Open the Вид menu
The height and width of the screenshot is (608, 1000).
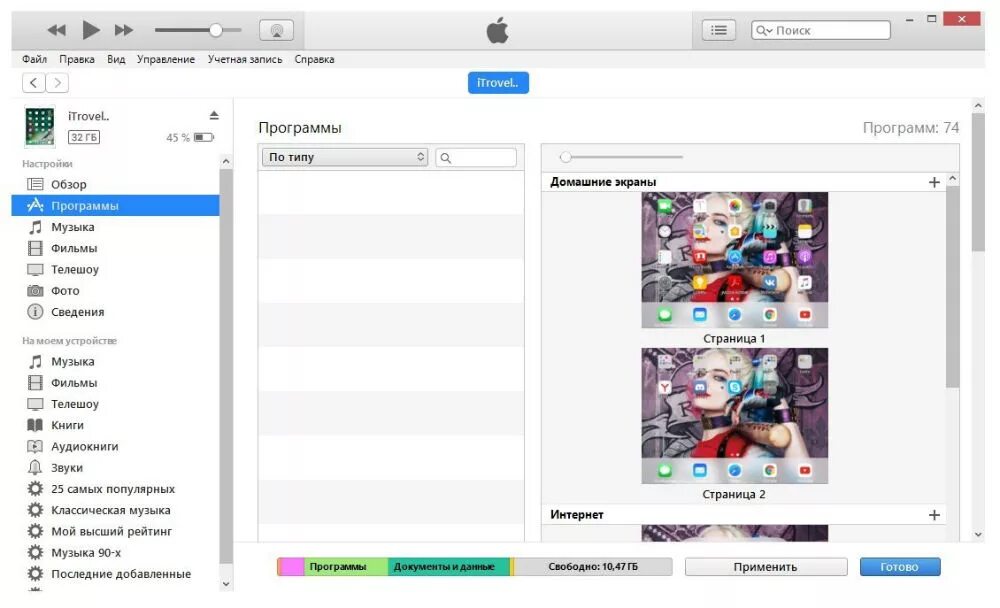[115, 59]
